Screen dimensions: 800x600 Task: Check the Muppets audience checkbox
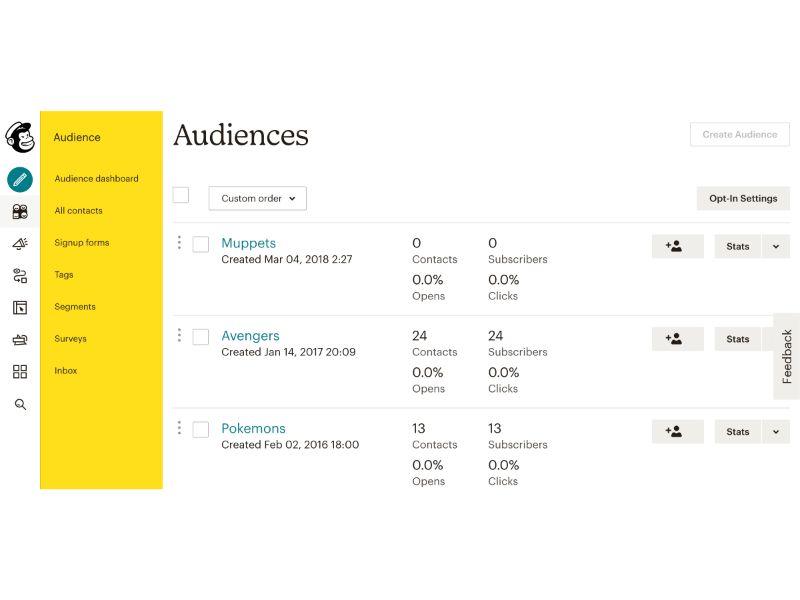pyautogui.click(x=200, y=244)
